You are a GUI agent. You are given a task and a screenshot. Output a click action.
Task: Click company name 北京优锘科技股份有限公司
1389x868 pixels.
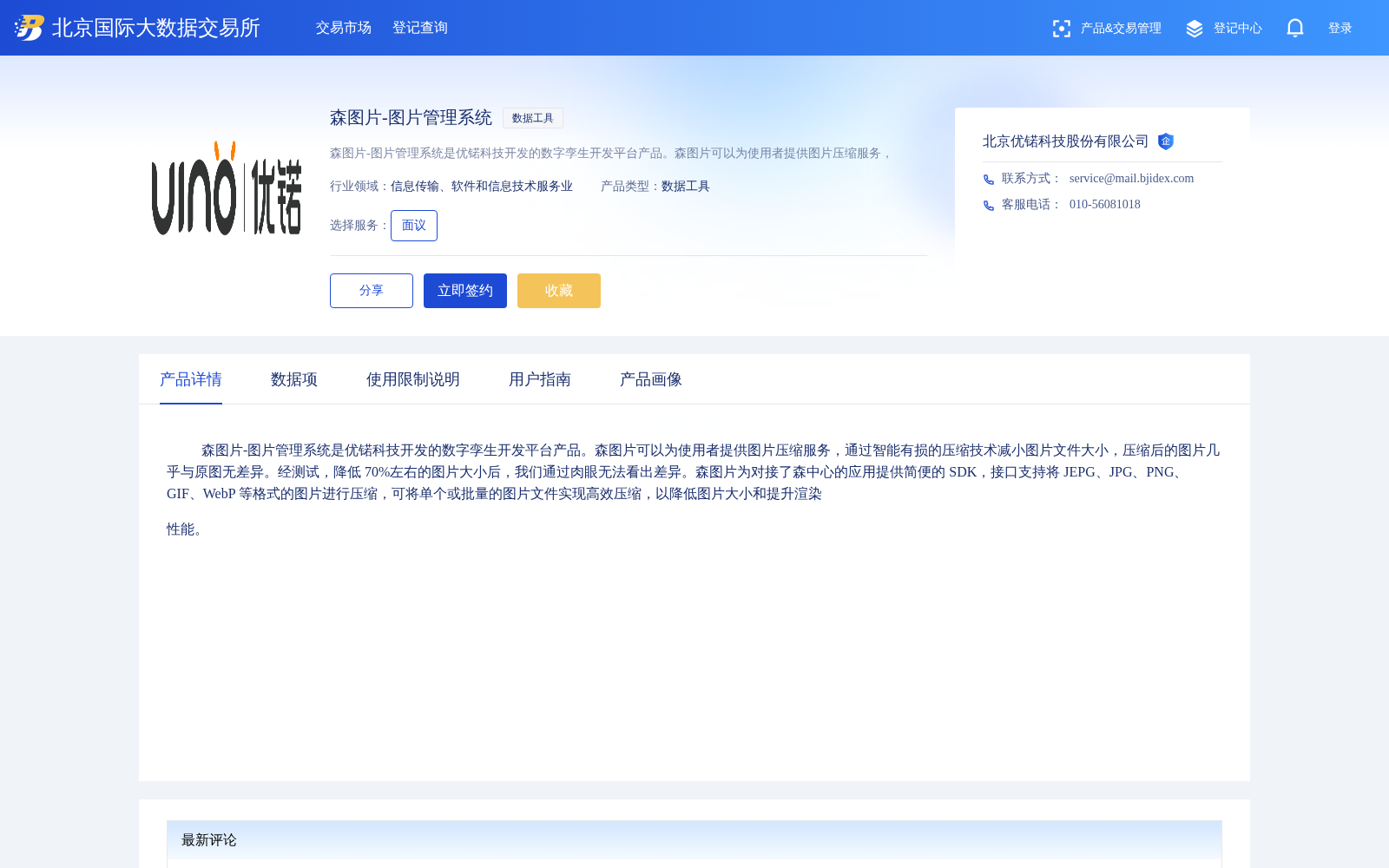[x=1065, y=141]
